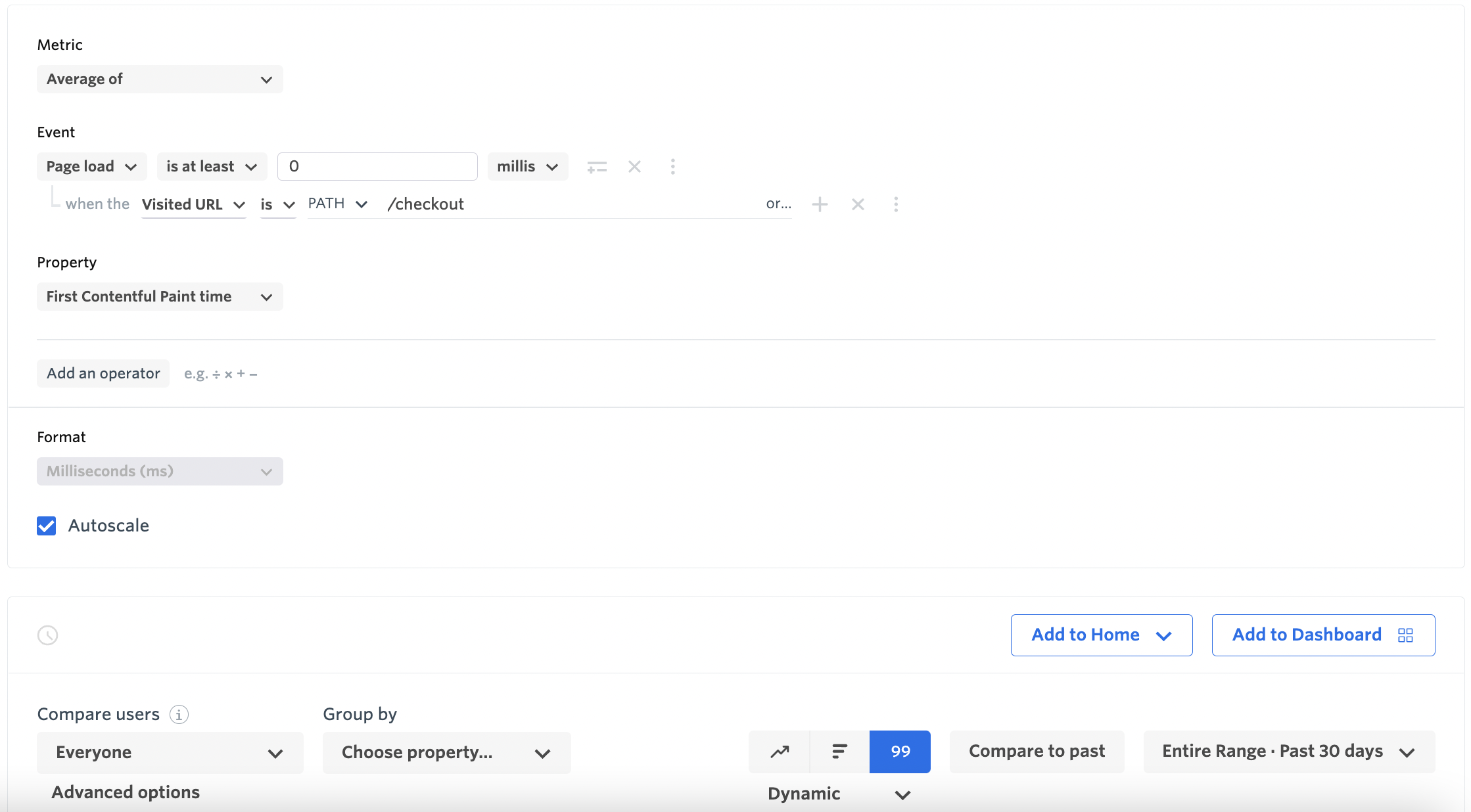
Task: Remove the Page load event condition
Action: (x=634, y=167)
